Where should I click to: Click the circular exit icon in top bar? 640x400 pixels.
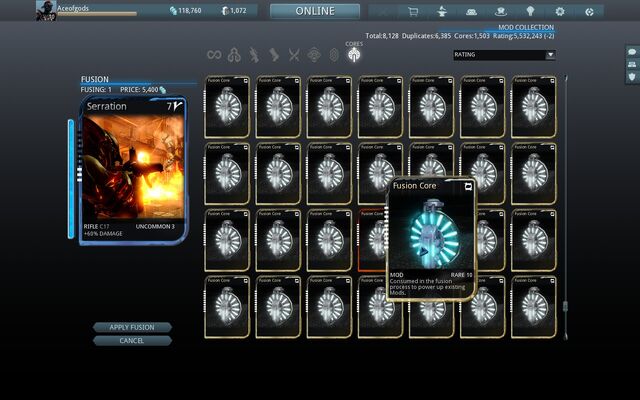click(589, 12)
